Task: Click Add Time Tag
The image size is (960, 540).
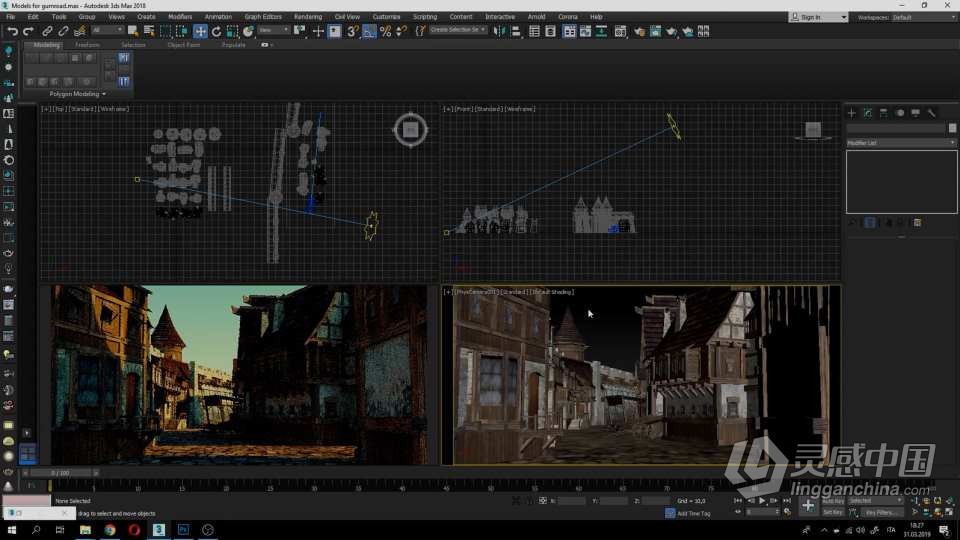Action: (x=694, y=514)
